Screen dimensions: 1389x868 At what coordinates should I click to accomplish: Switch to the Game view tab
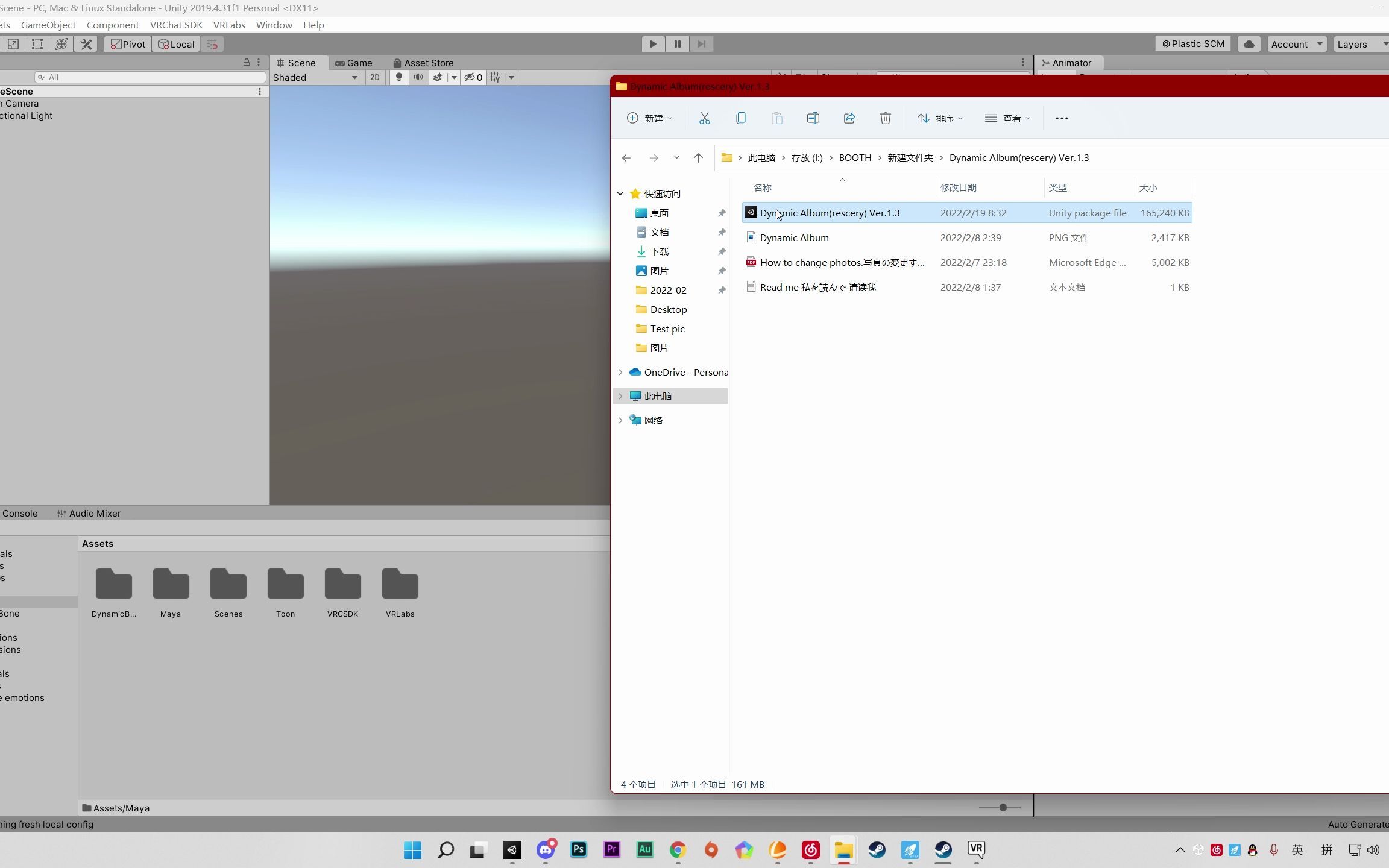(354, 62)
